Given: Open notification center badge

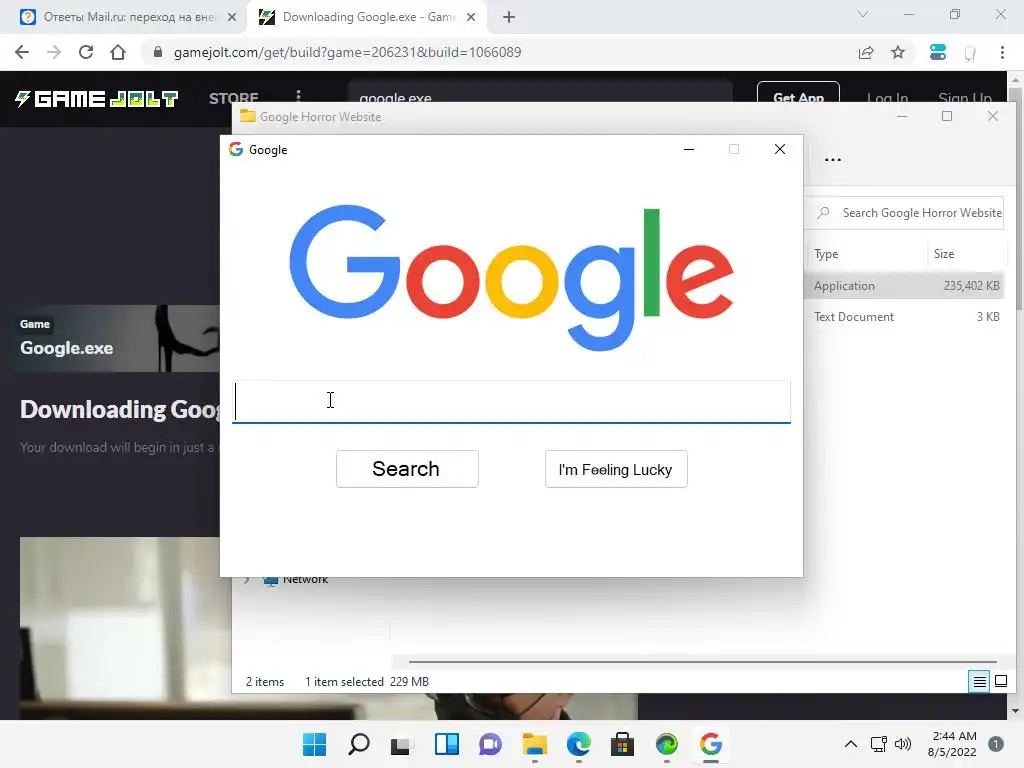Looking at the screenshot, I should (x=996, y=744).
